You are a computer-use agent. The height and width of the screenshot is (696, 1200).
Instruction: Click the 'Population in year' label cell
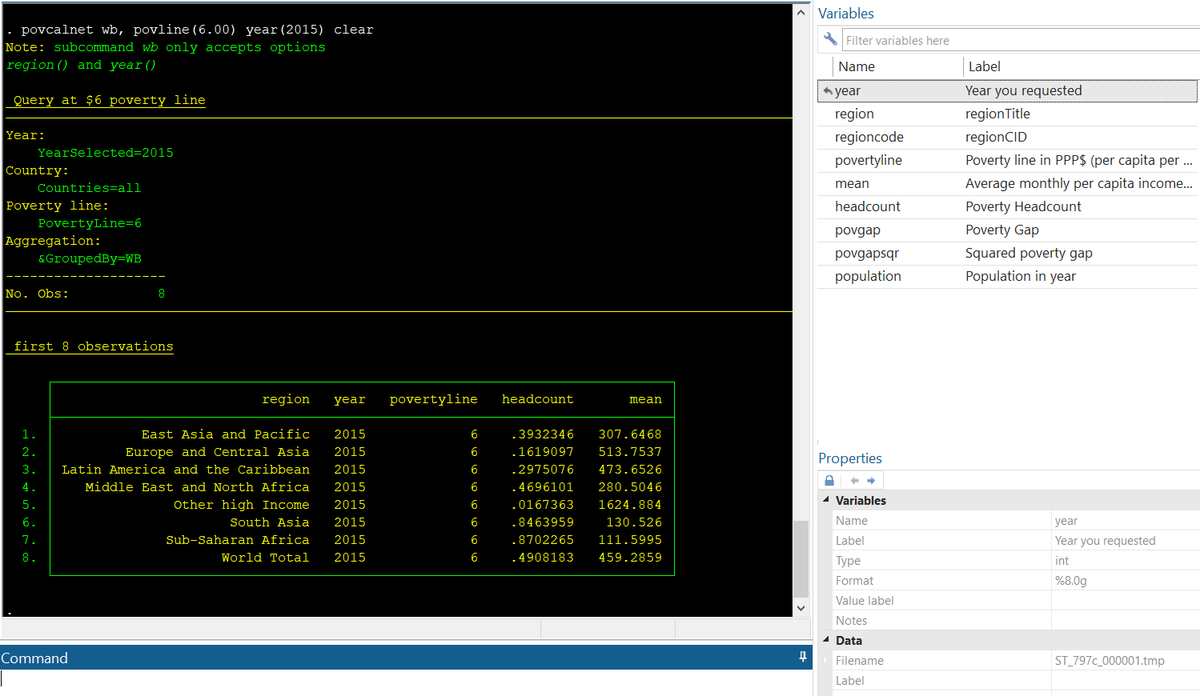1020,276
